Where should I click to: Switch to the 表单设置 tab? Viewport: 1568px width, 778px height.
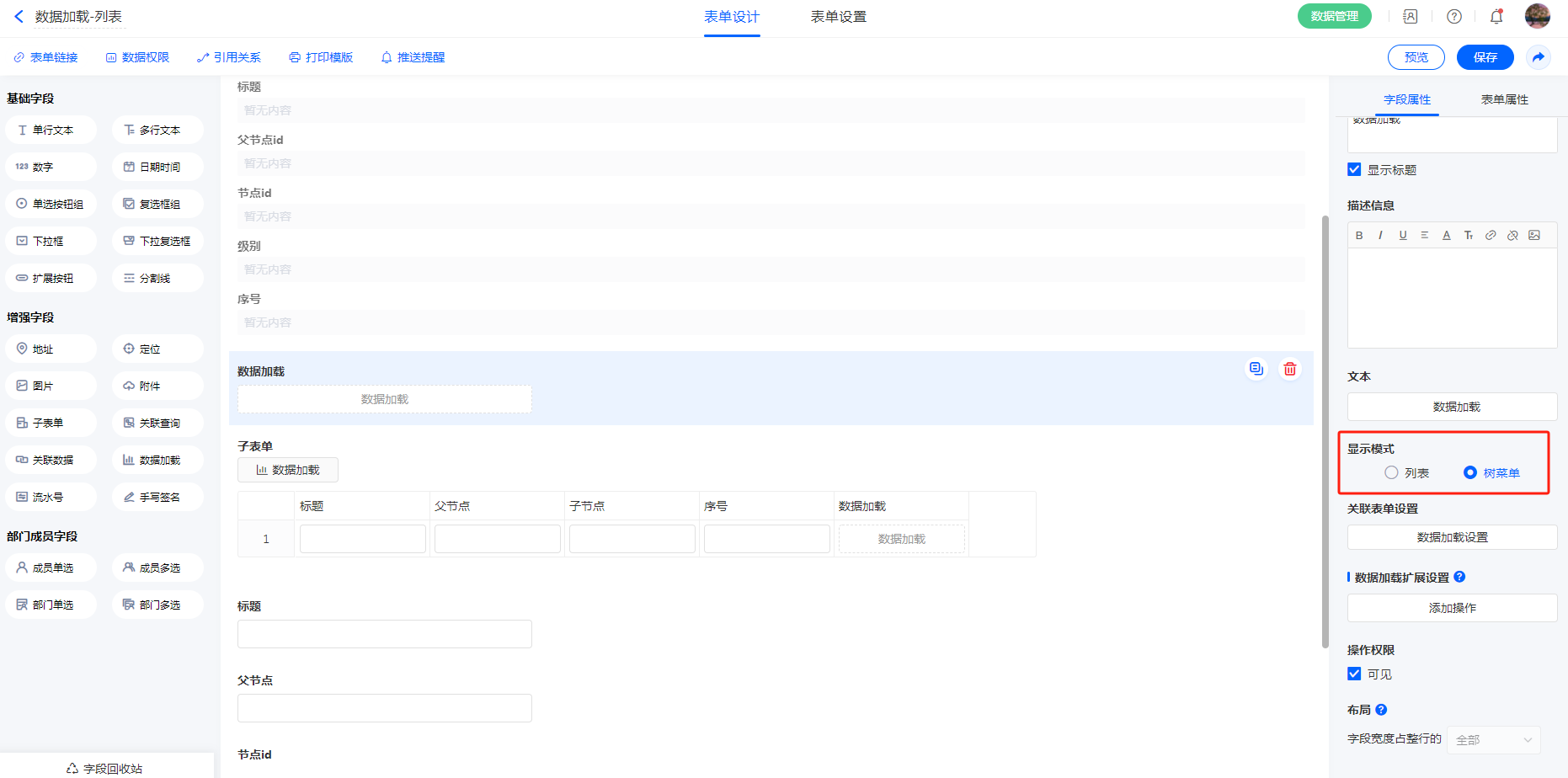coord(838,17)
